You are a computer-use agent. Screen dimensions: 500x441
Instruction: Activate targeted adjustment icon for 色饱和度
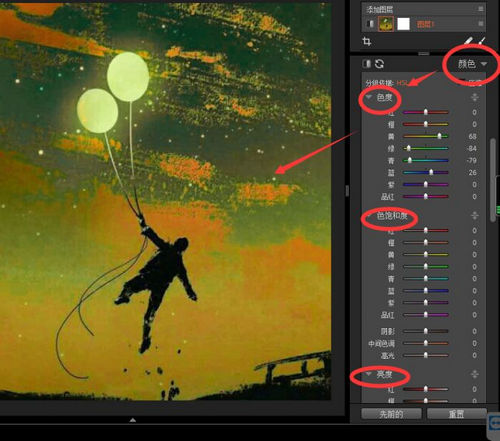pos(475,216)
